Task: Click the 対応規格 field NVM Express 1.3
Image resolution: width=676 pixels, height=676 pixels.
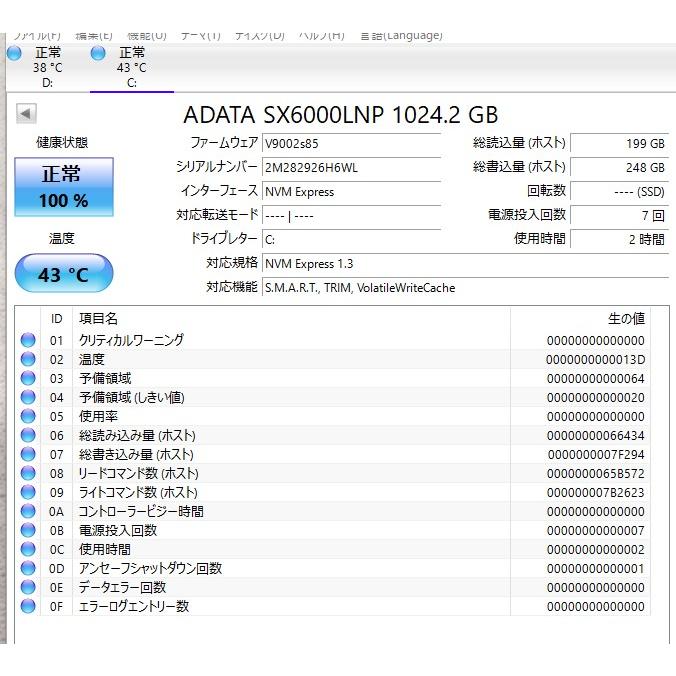Action: [466, 263]
